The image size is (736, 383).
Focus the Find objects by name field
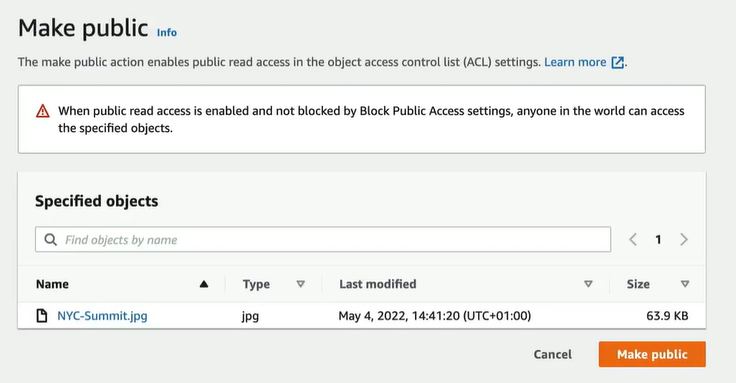point(323,240)
